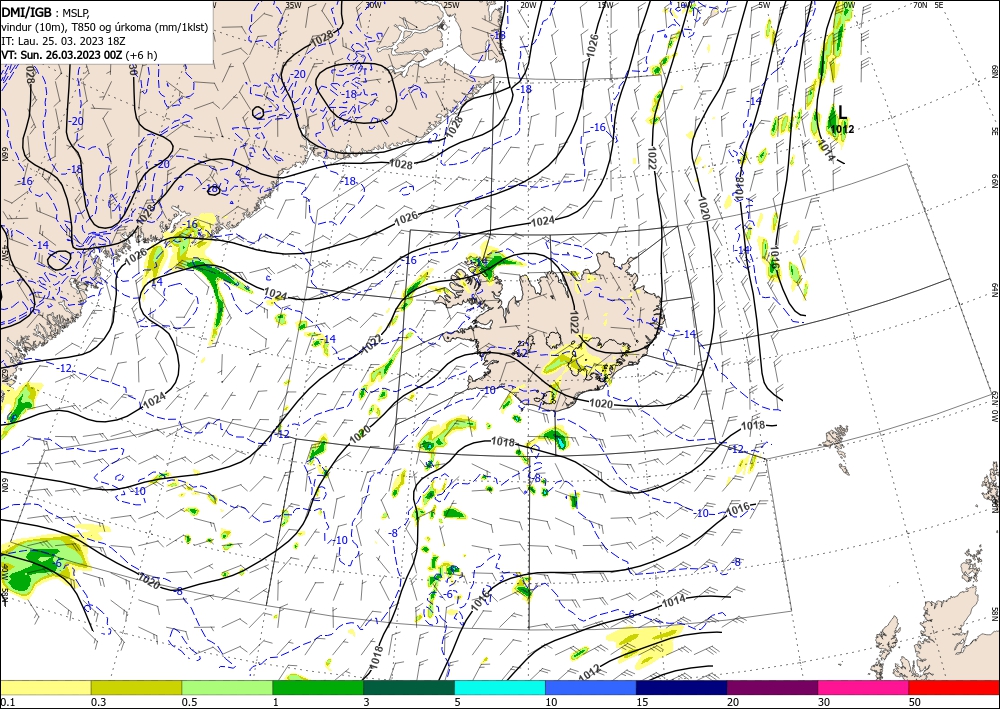Click the 1014 isobar label near bottom right

pyautogui.click(x=673, y=599)
